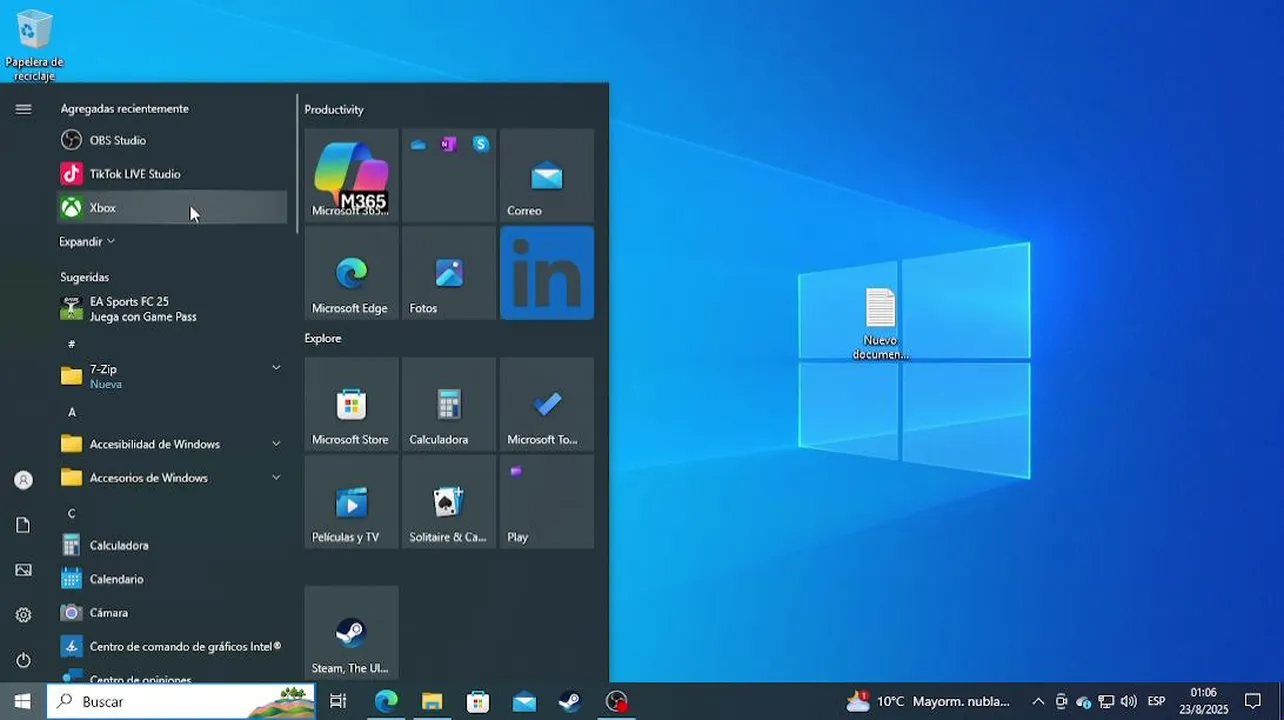Viewport: 1284px width, 720px height.
Task: Click the Meet Now tray icon
Action: point(1061,702)
